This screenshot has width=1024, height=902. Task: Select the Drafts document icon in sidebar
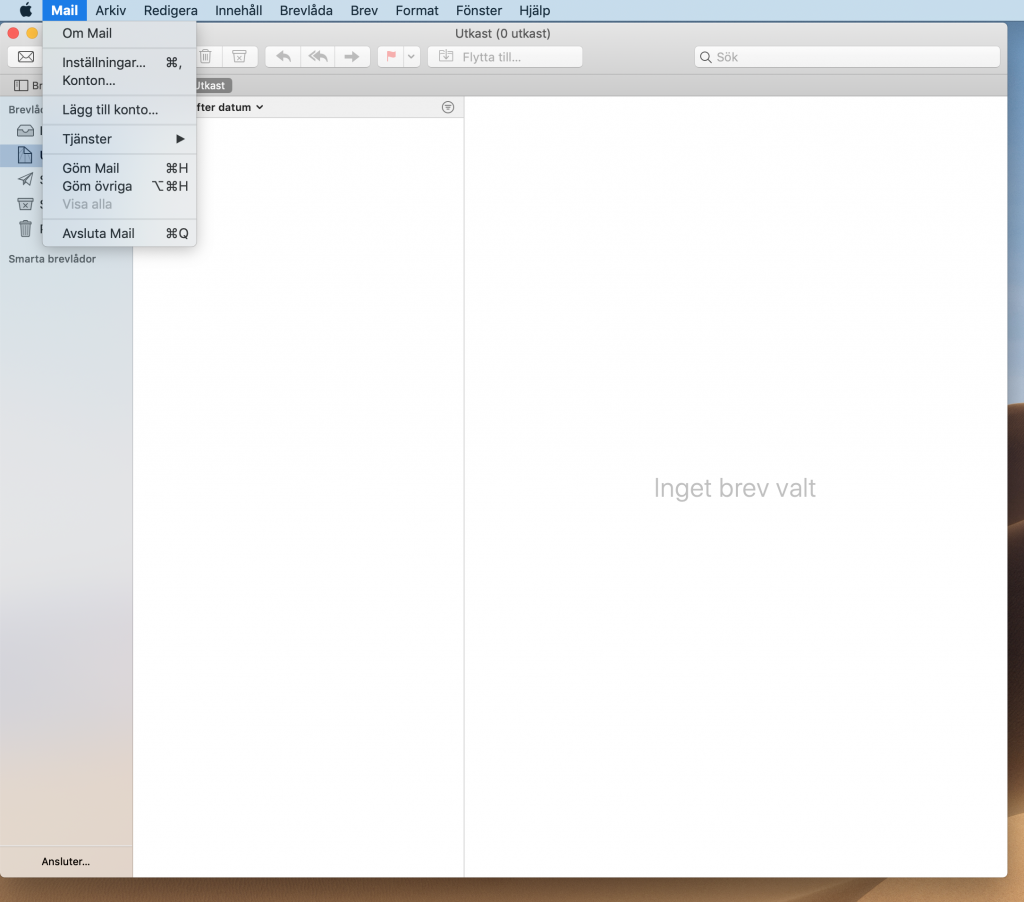pyautogui.click(x=25, y=155)
